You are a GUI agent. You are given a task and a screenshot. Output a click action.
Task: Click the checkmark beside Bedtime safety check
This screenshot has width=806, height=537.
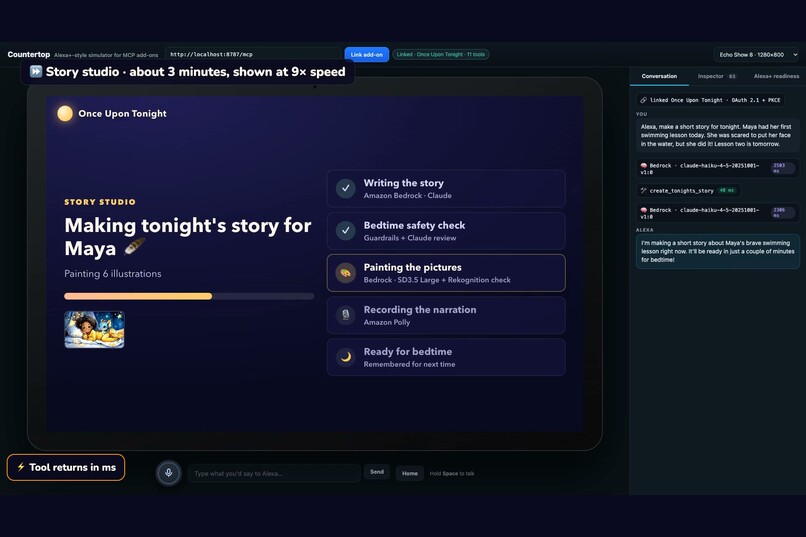(x=346, y=231)
